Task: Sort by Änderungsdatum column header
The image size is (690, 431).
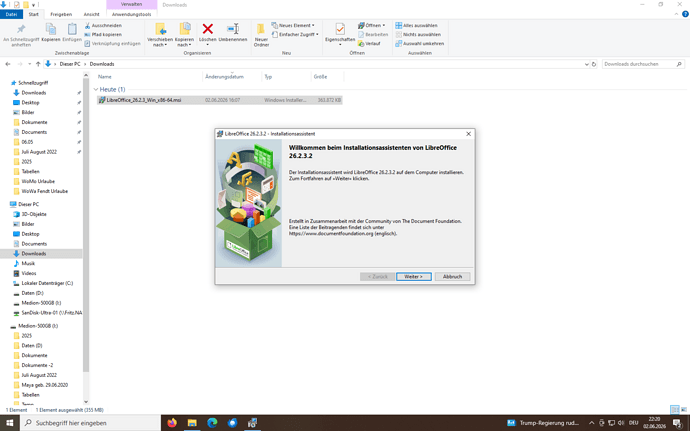Action: (x=224, y=77)
